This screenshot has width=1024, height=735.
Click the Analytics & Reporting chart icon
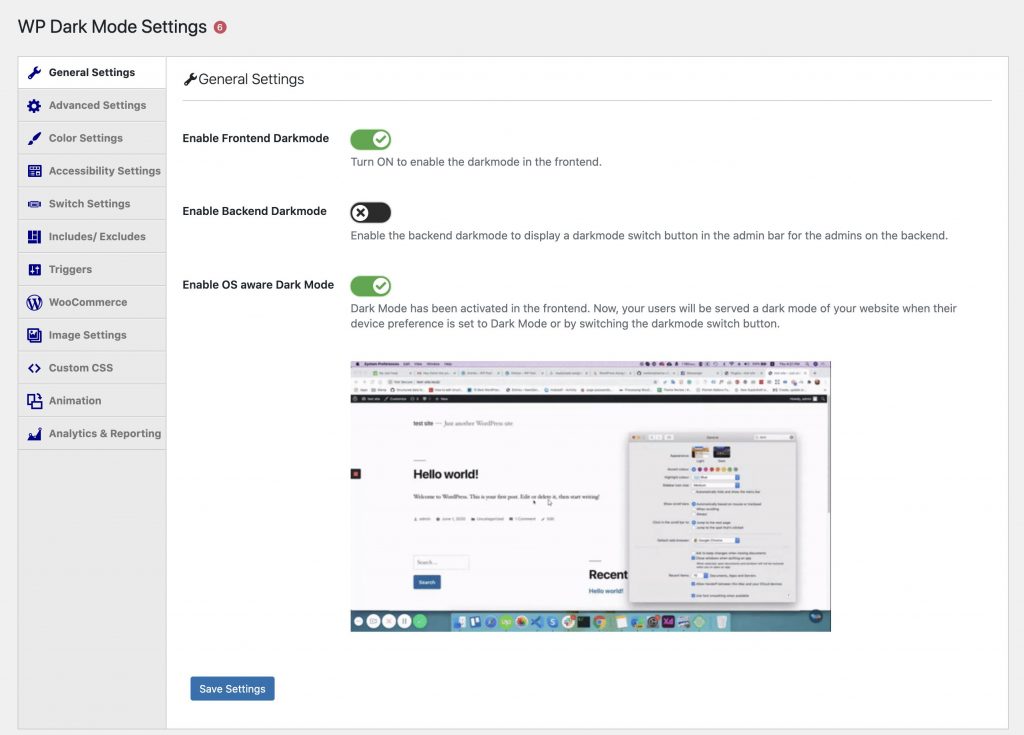[35, 434]
